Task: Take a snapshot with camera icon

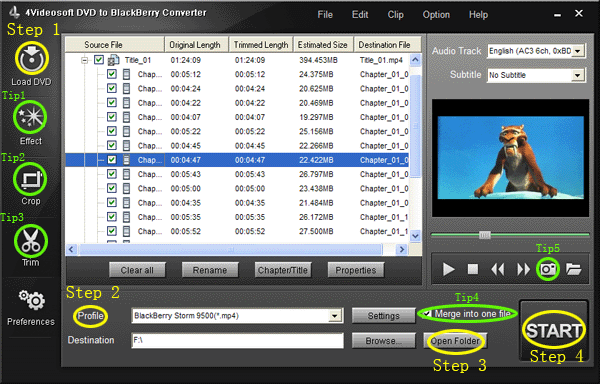Action: pyautogui.click(x=548, y=269)
